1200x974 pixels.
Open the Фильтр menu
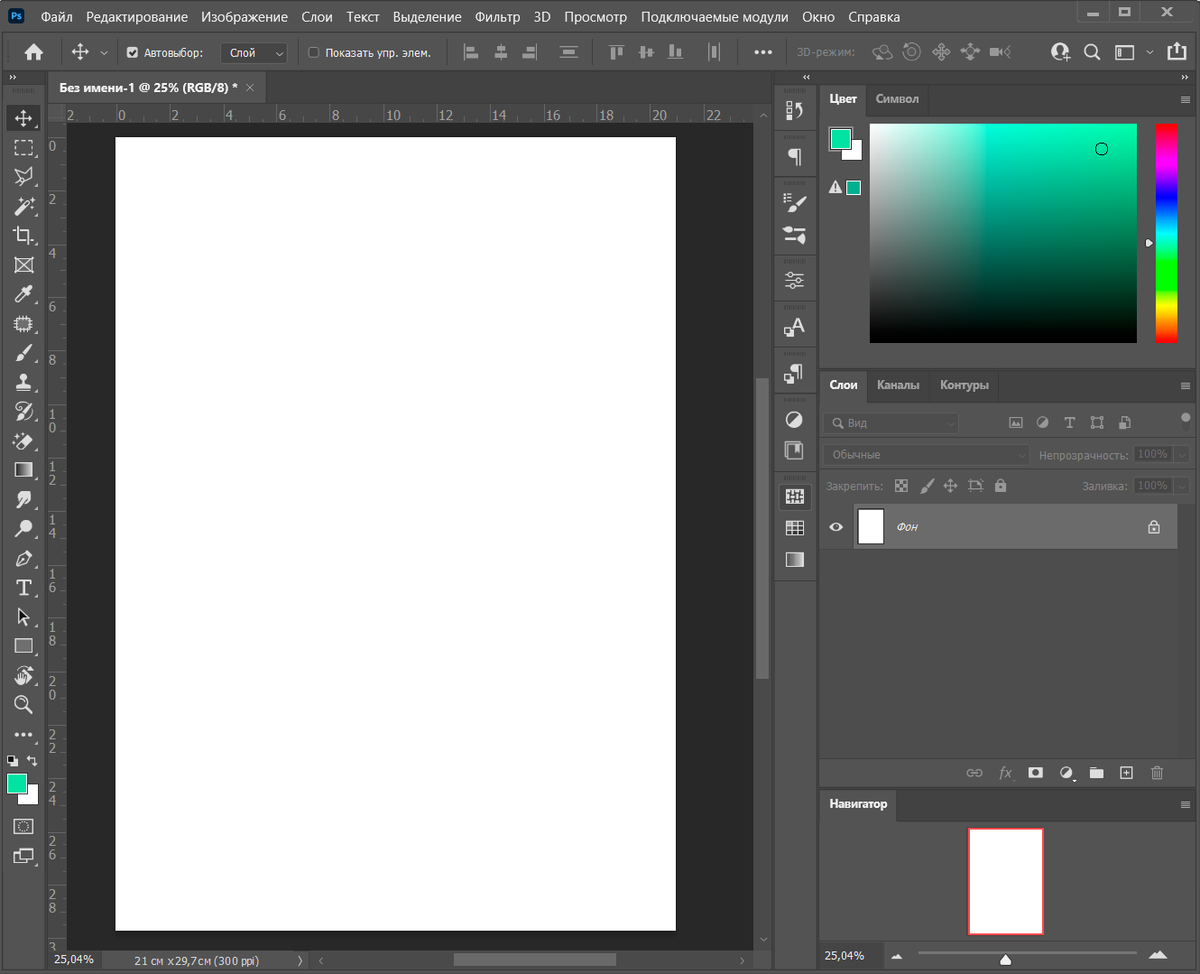497,17
